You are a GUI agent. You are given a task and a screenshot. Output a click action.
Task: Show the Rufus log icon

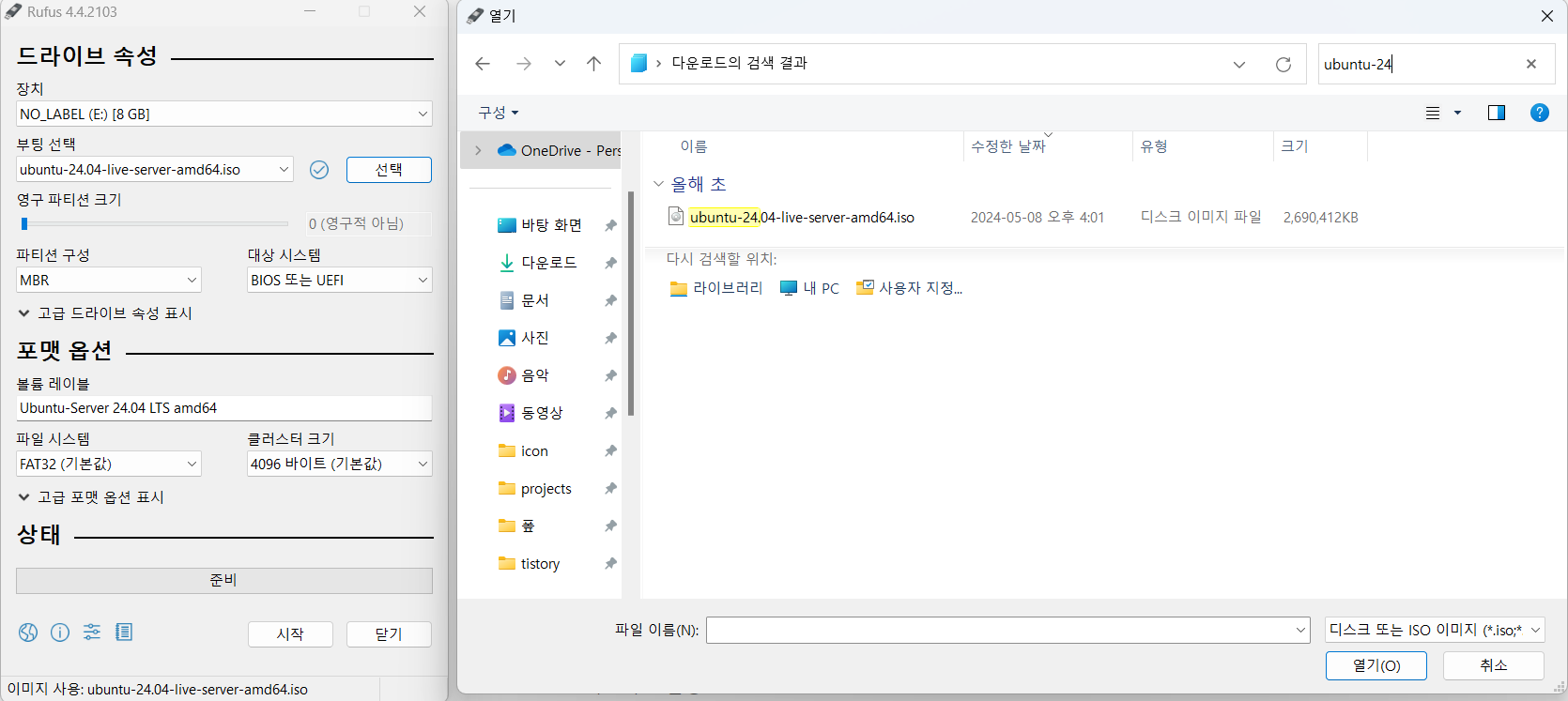[124, 632]
